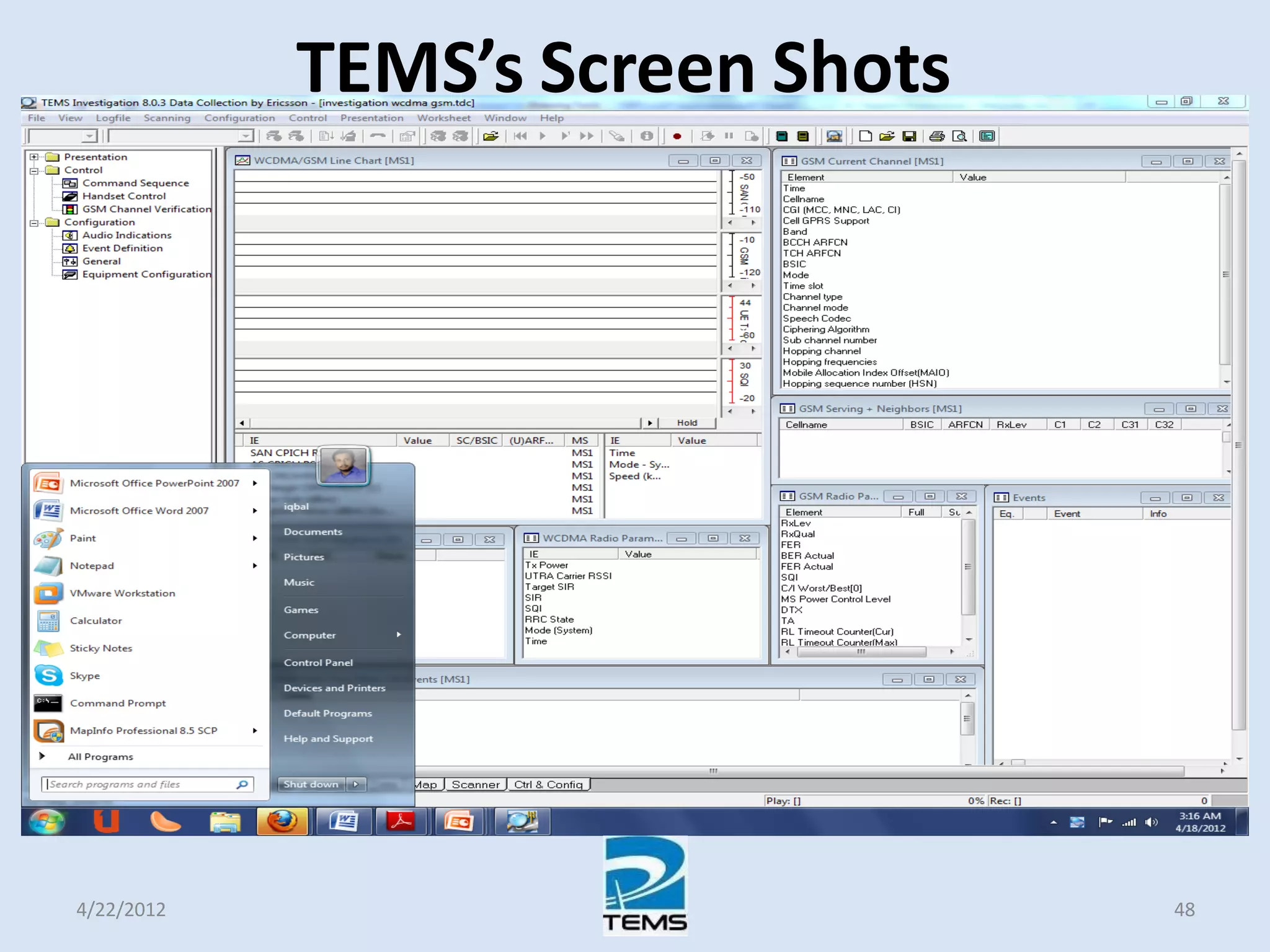Launch Skype from Start menu
Viewport: 1270px width, 952px height.
[x=84, y=676]
